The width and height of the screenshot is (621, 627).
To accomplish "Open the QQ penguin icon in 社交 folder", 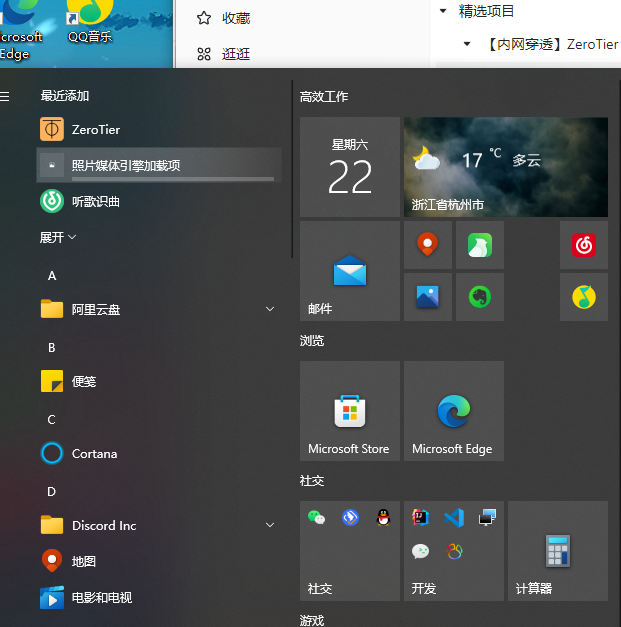I will pos(383,517).
